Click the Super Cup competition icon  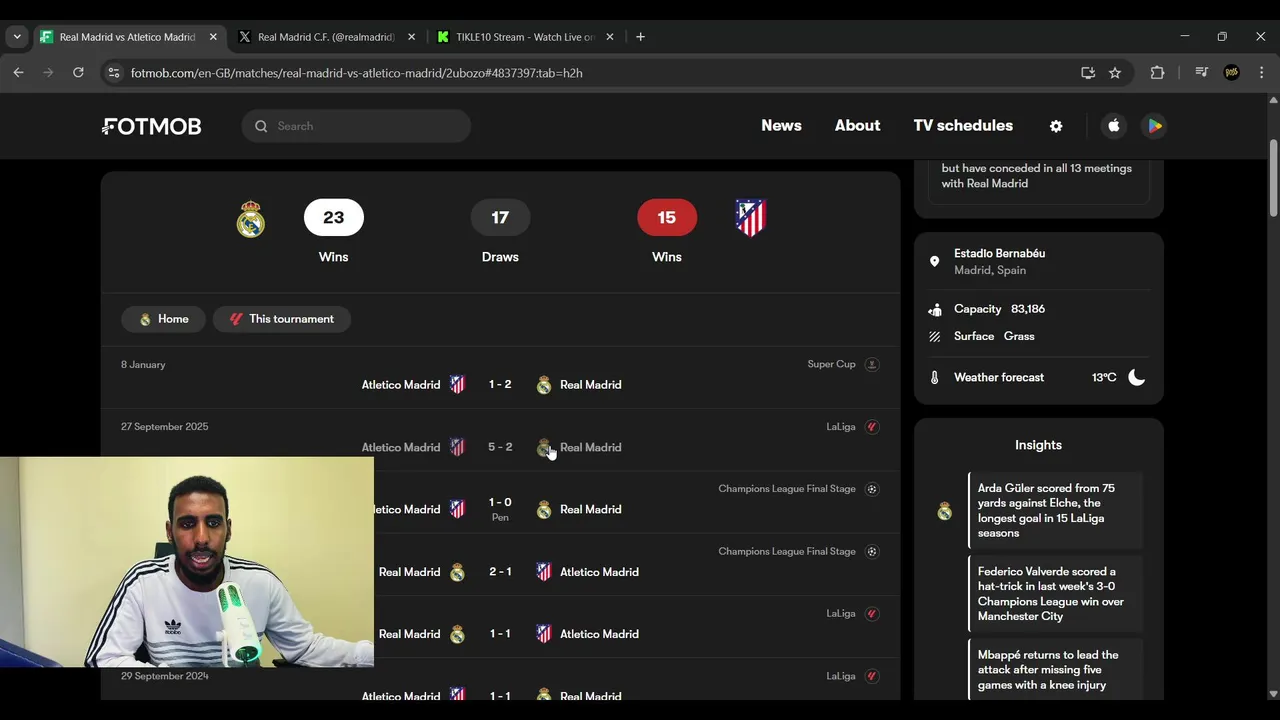872,364
